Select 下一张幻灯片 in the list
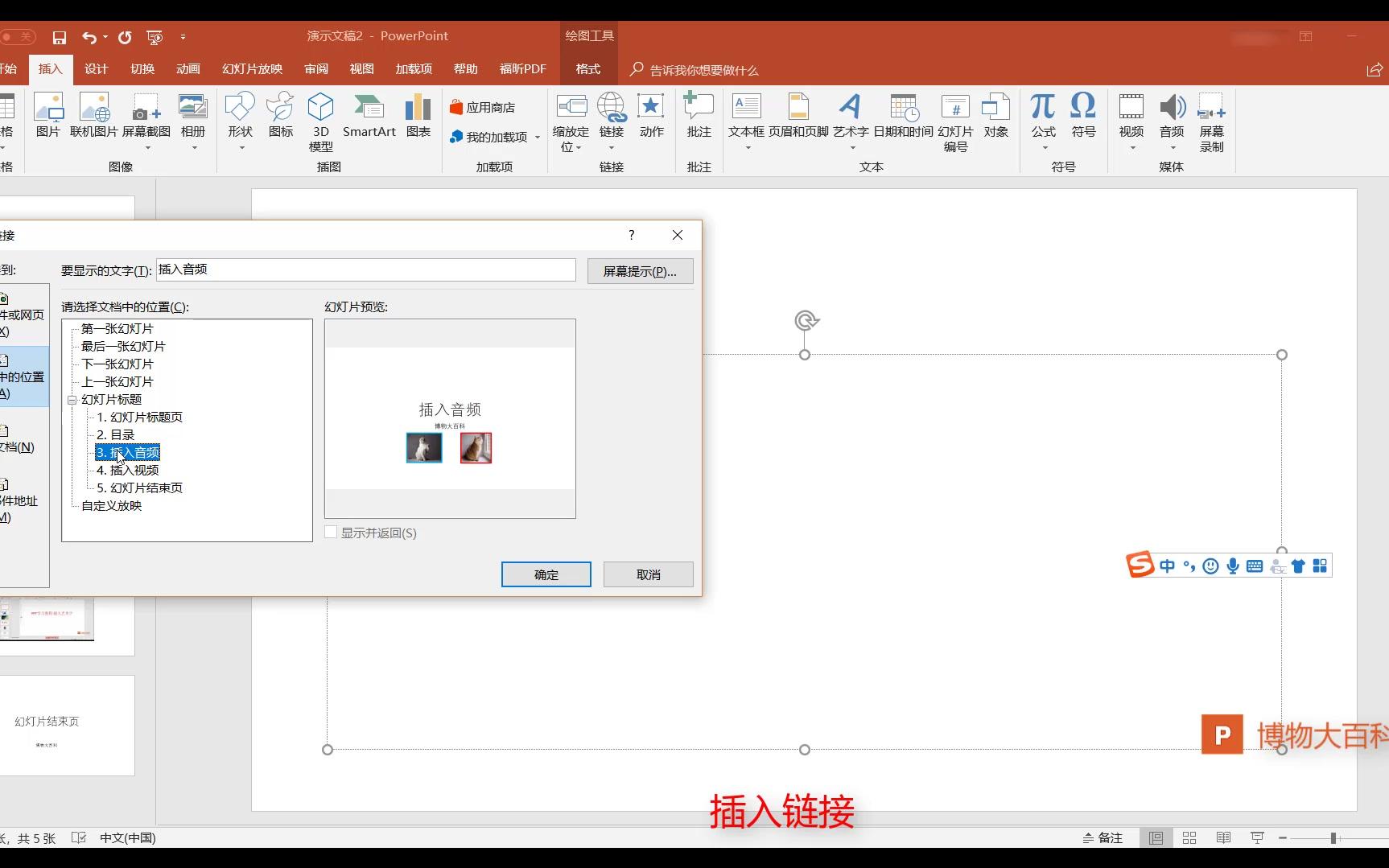Viewport: 1389px width, 868px height. pyautogui.click(x=117, y=364)
